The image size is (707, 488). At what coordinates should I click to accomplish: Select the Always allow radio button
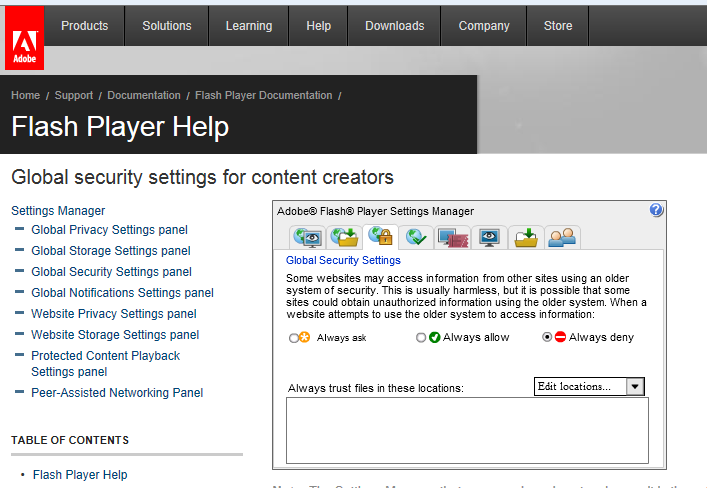421,338
